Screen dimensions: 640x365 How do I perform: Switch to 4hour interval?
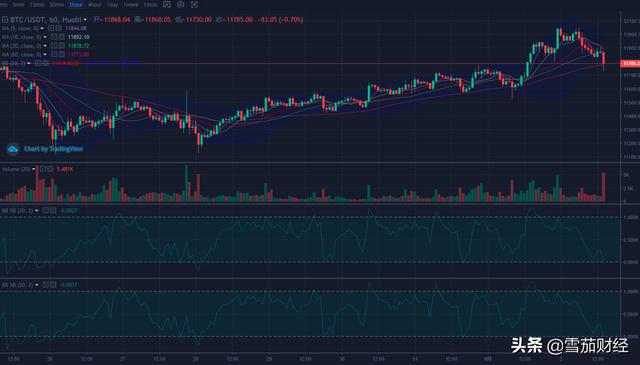[95, 4]
